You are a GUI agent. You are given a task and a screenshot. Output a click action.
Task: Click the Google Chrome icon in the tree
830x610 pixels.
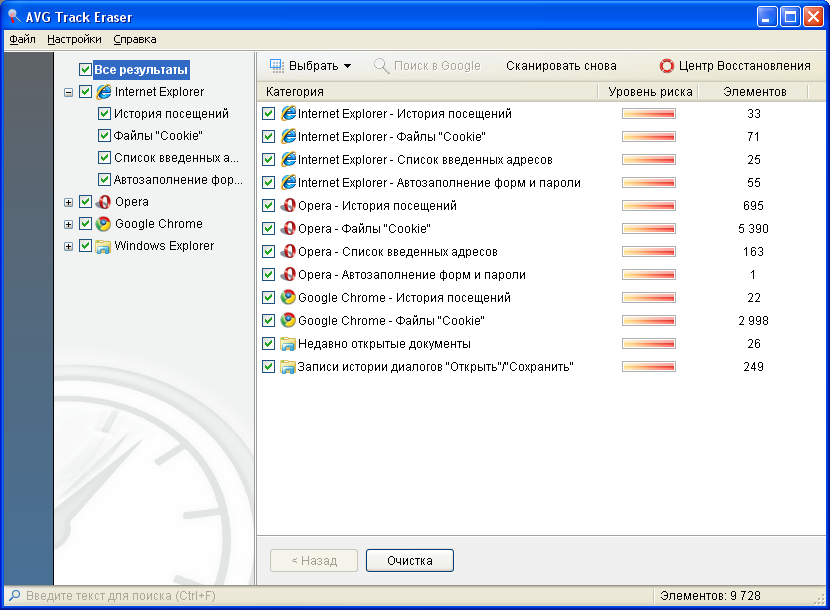[x=103, y=224]
